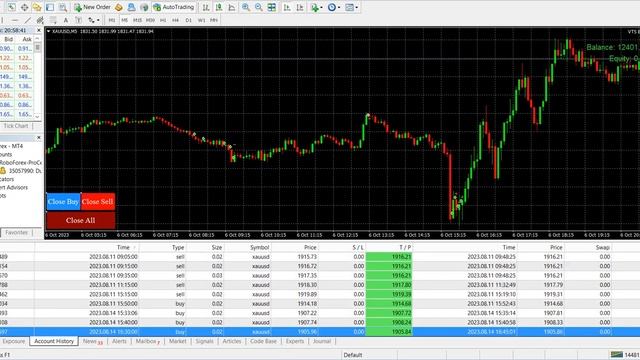Open the News tab
The image size is (640, 360).
(x=92, y=341)
